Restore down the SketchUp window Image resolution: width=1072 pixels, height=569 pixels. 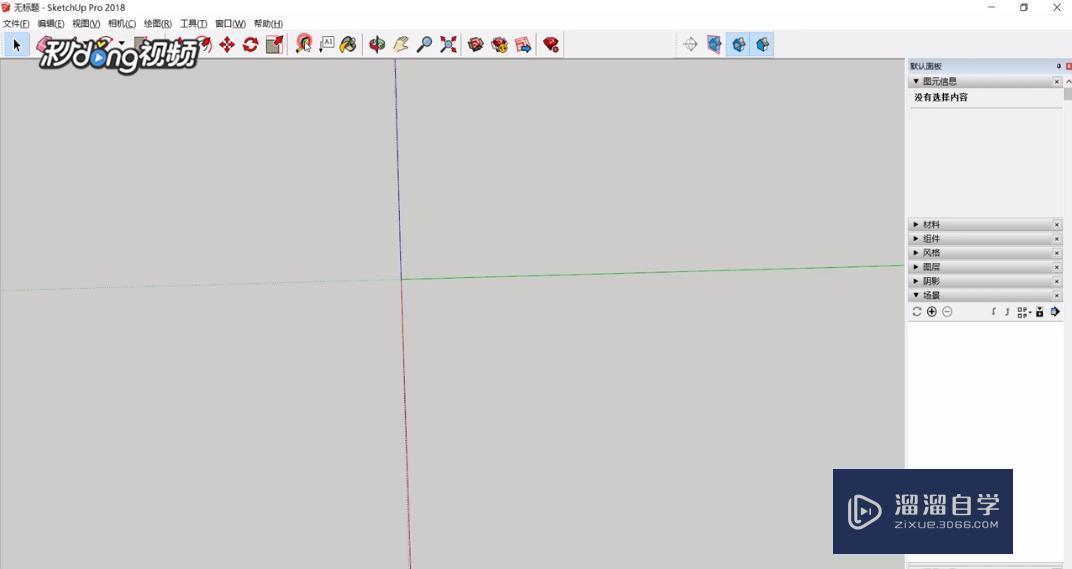[x=1023, y=8]
